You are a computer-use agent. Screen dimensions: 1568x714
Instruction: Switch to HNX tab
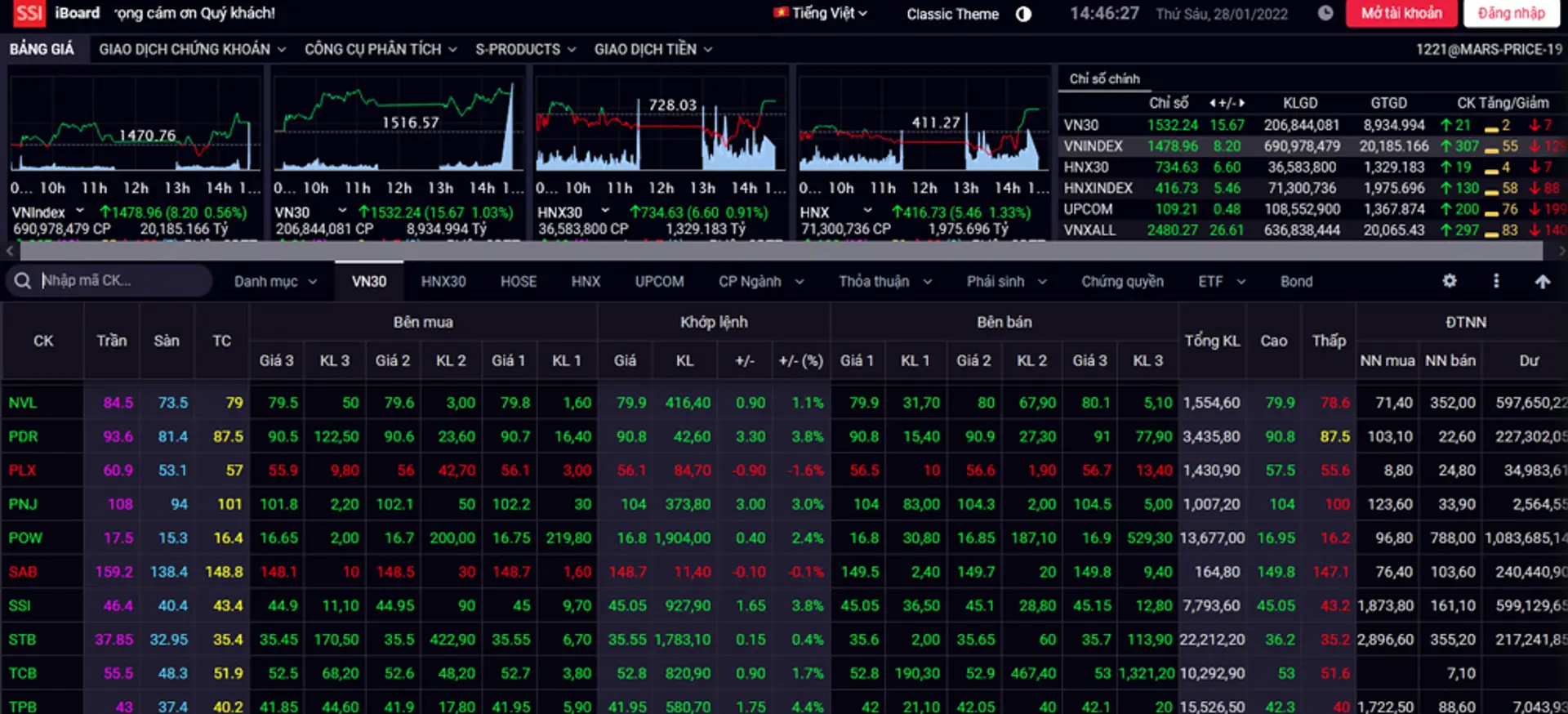(586, 282)
